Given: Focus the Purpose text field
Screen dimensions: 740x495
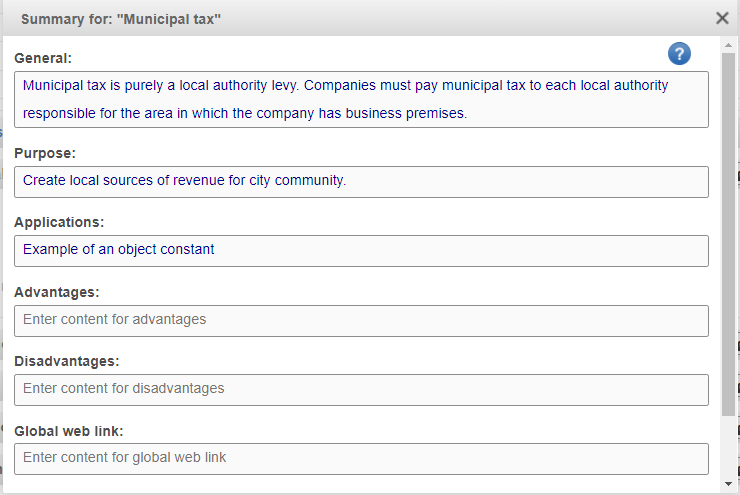Looking at the screenshot, I should coord(361,181).
